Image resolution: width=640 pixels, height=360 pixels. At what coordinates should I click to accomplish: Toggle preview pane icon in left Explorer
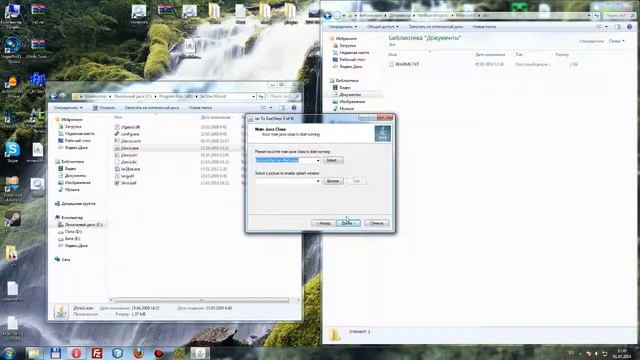[282, 108]
